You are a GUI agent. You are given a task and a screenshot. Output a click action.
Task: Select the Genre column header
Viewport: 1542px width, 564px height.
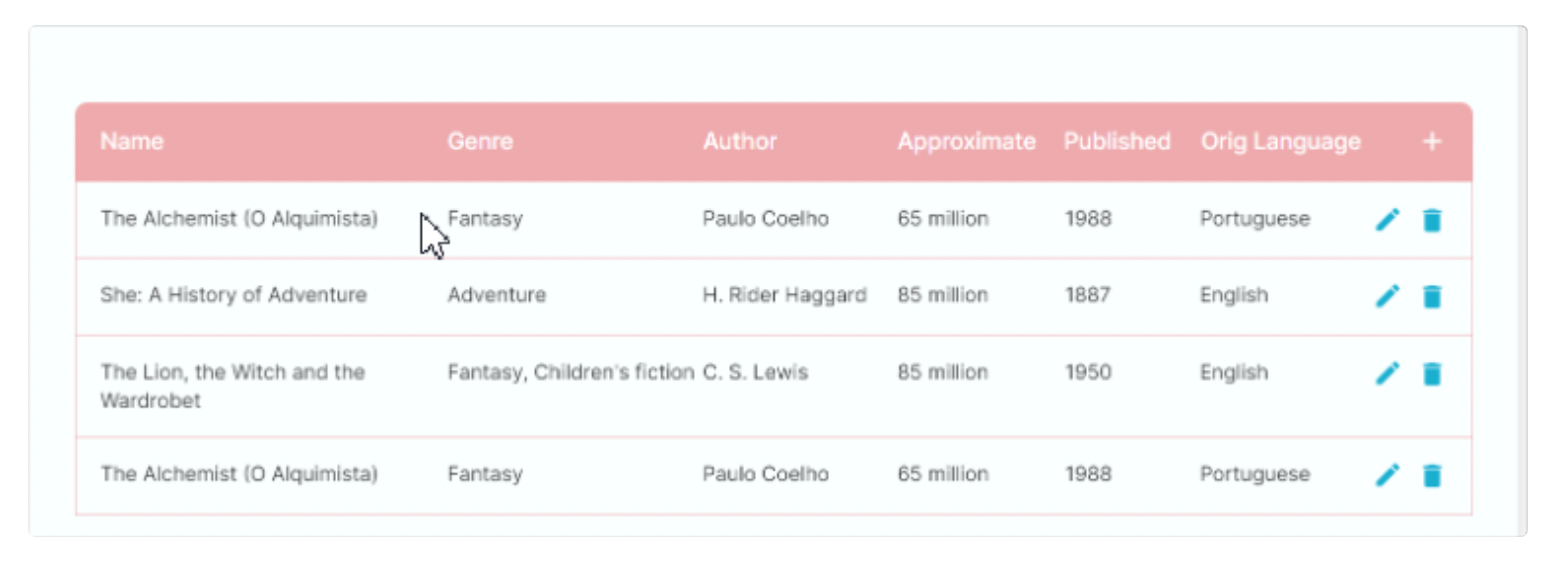click(x=480, y=142)
